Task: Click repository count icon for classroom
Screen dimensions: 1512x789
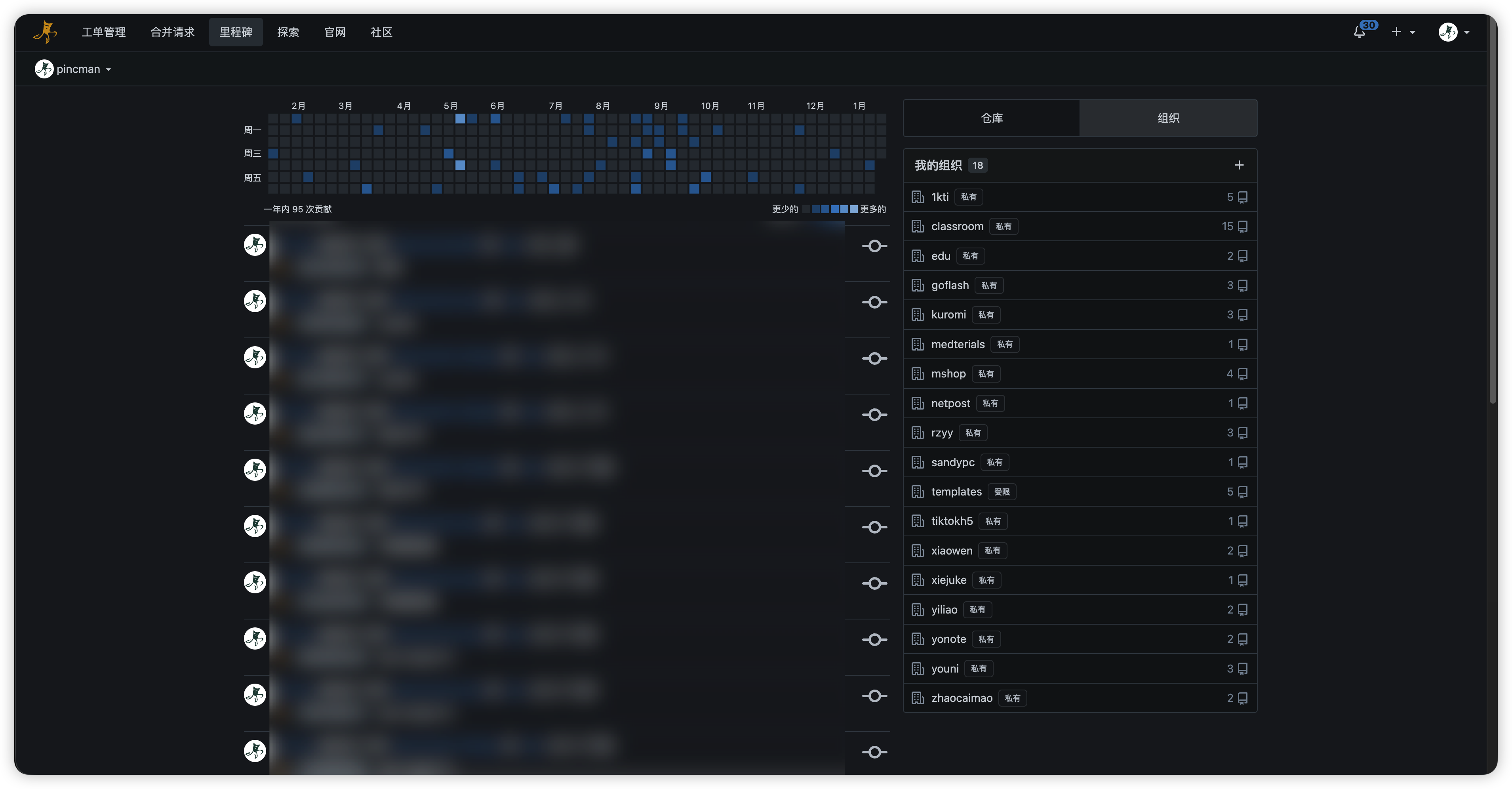Action: [1243, 227]
